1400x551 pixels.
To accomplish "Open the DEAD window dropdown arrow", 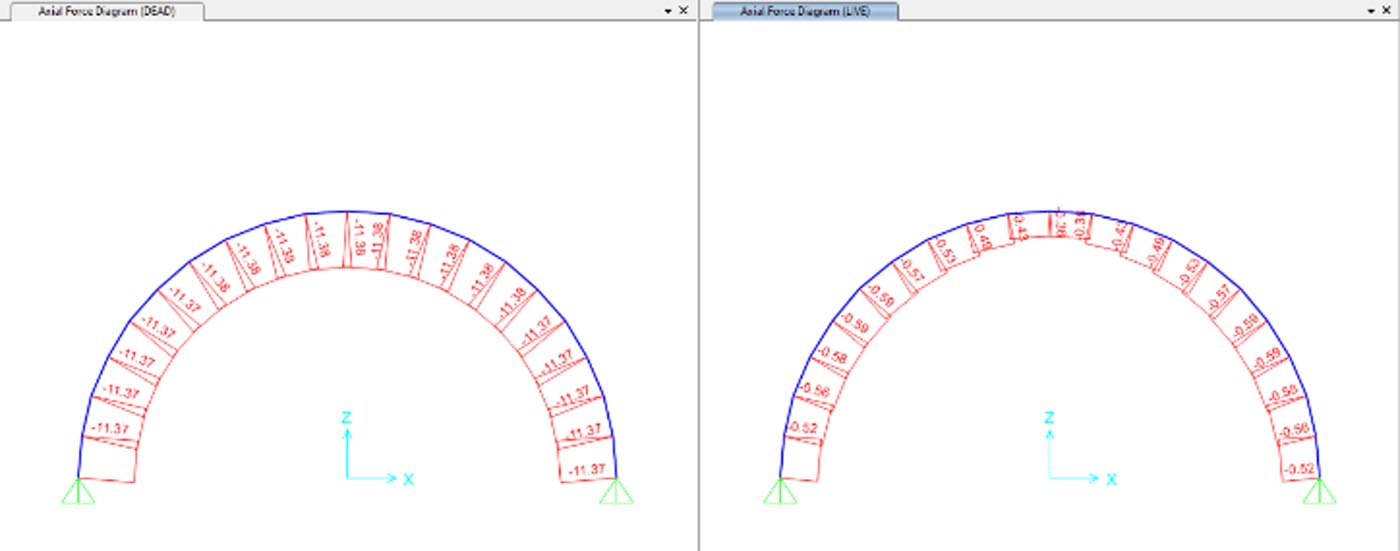I will [668, 11].
